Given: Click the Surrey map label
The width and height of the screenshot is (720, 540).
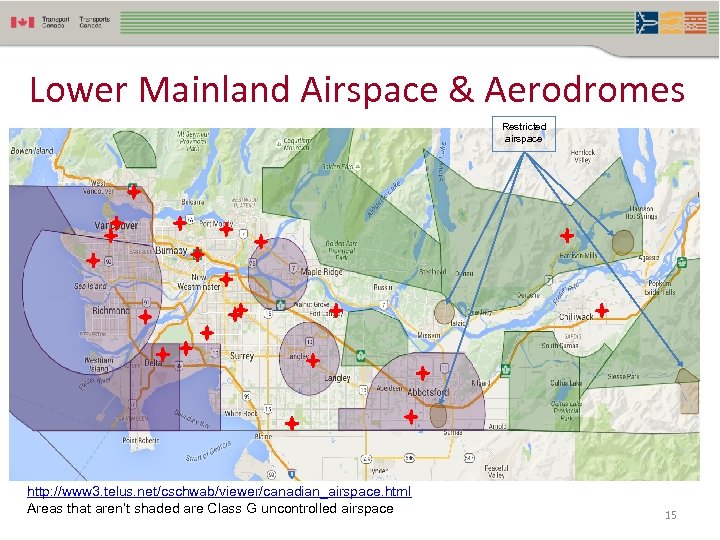Looking at the screenshot, I should [242, 356].
